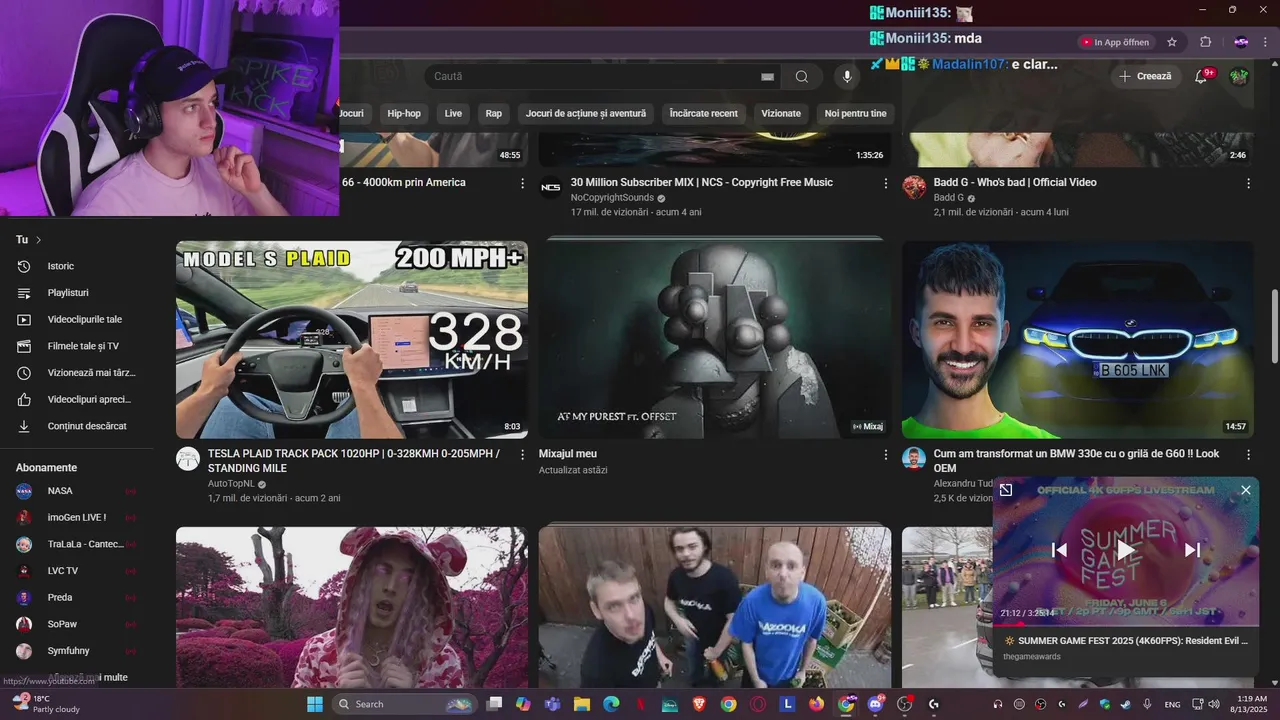The width and height of the screenshot is (1280, 720).
Task: Open the Badd G channel avatar
Action: click(914, 187)
